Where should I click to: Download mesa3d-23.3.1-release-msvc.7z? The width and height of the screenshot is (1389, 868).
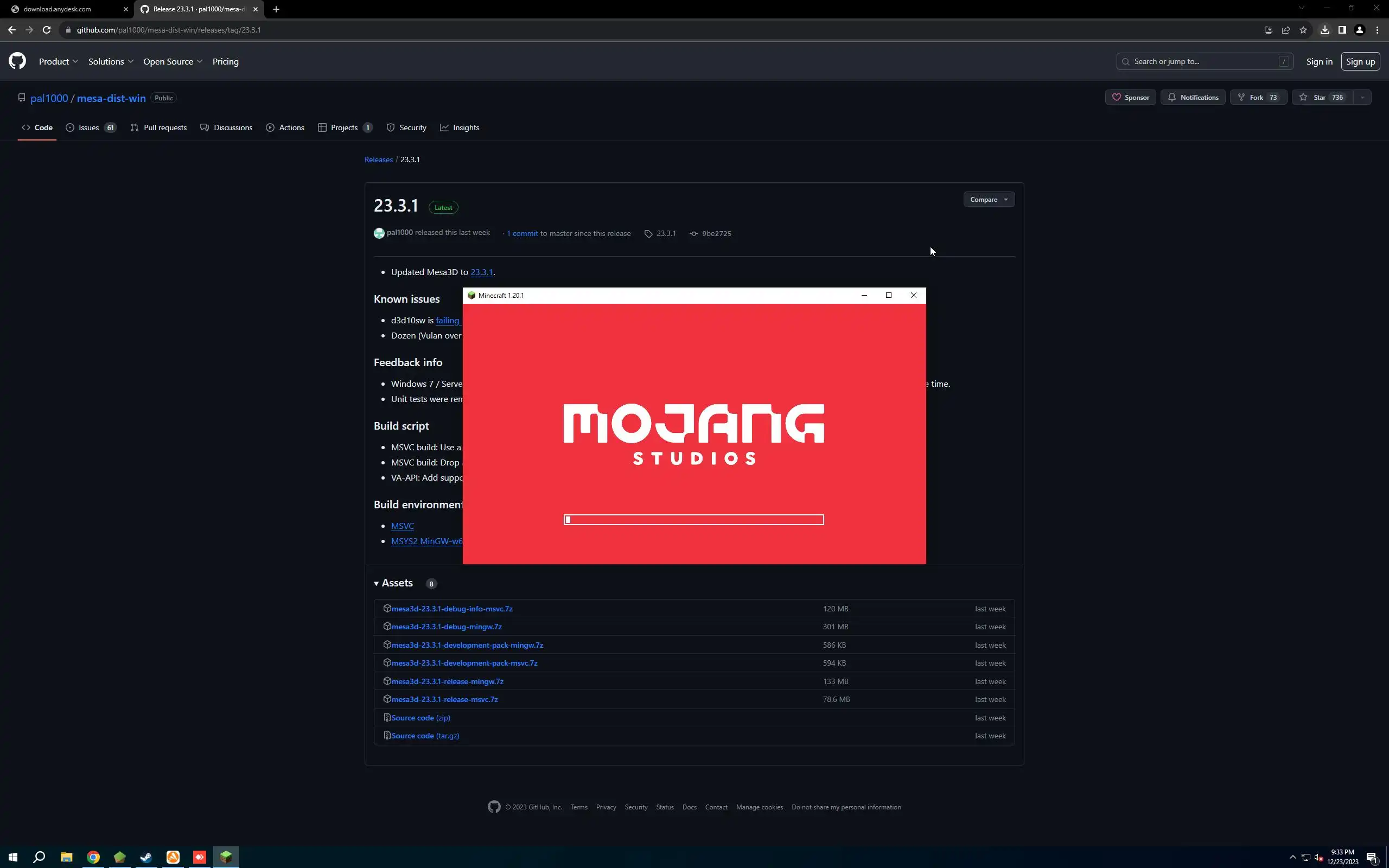444,699
